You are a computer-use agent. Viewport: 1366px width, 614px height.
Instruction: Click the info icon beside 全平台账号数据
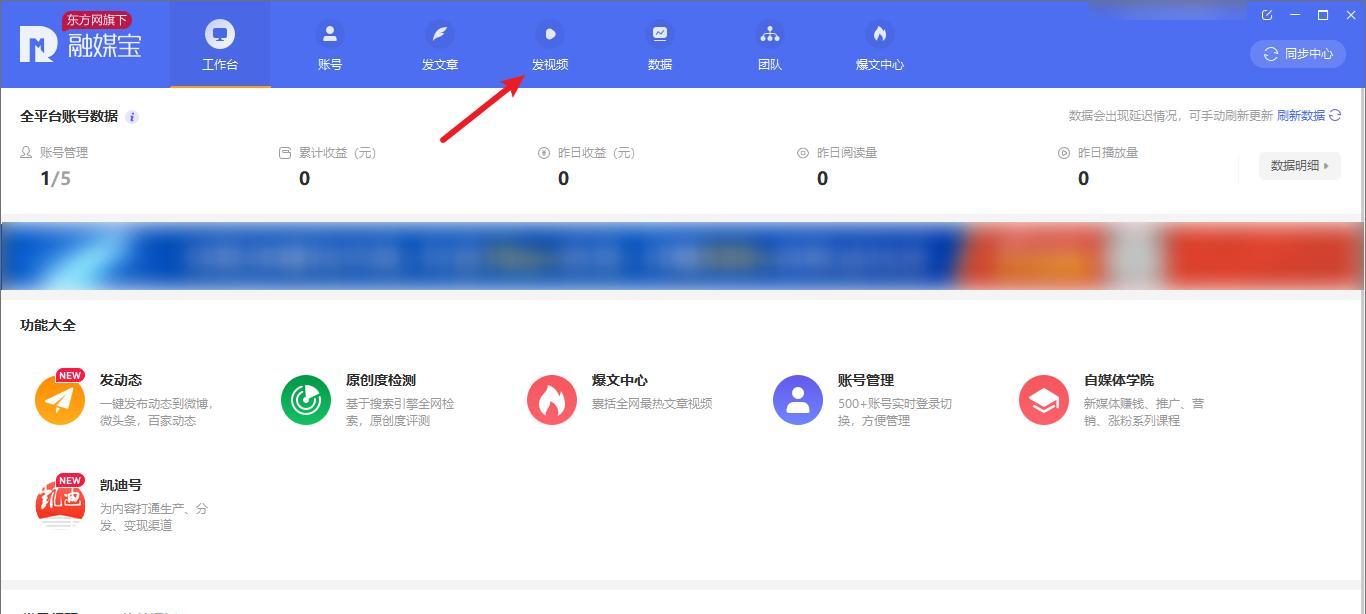pyautogui.click(x=132, y=117)
